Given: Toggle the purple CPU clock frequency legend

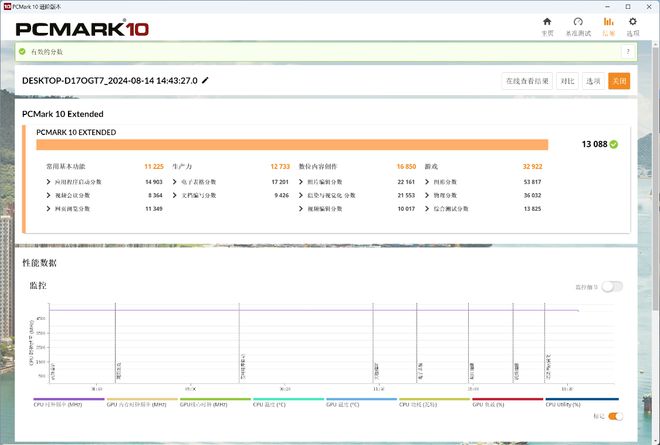Looking at the screenshot, I should point(69,402).
